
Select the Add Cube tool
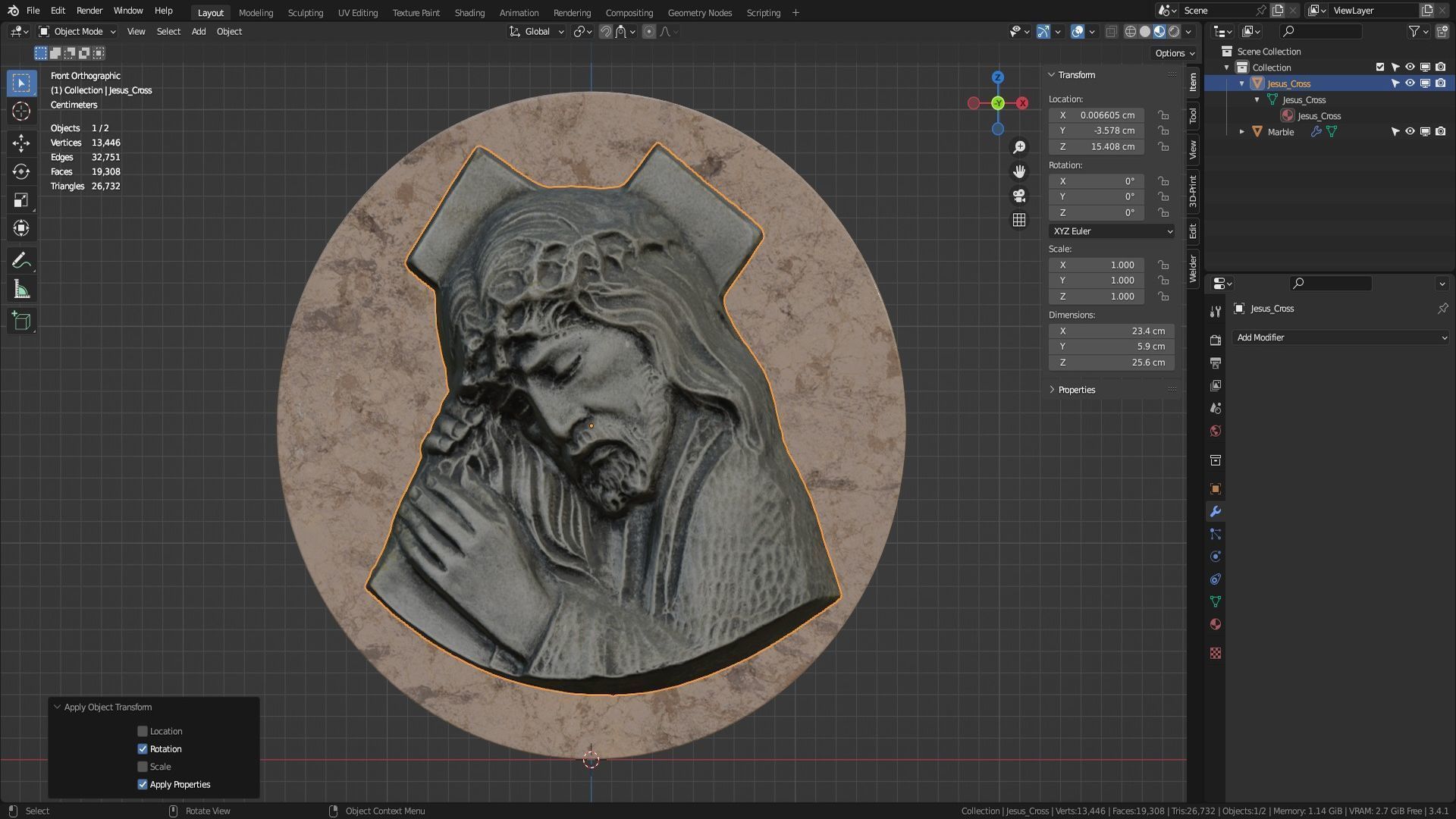(21, 321)
